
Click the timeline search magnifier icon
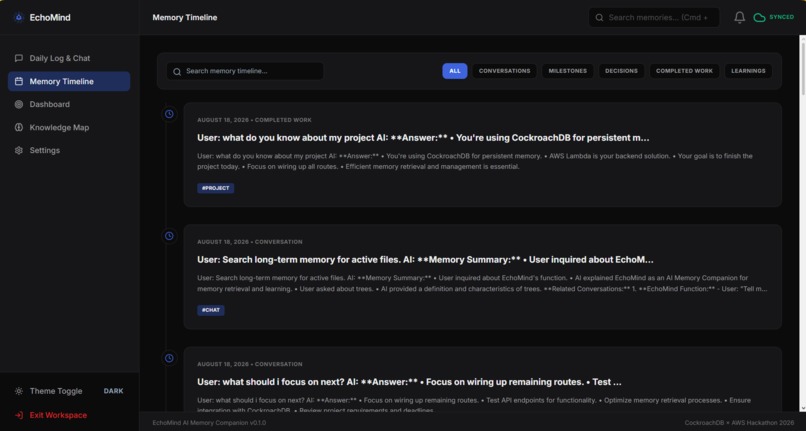click(x=177, y=71)
